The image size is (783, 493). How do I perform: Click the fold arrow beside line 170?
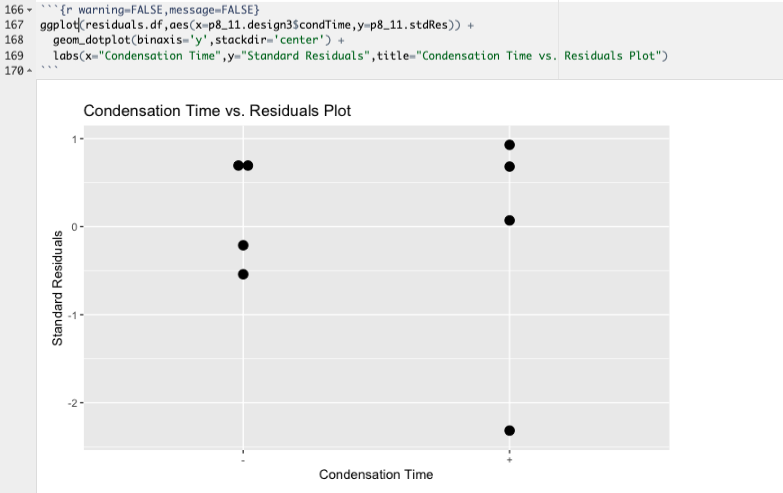27,72
